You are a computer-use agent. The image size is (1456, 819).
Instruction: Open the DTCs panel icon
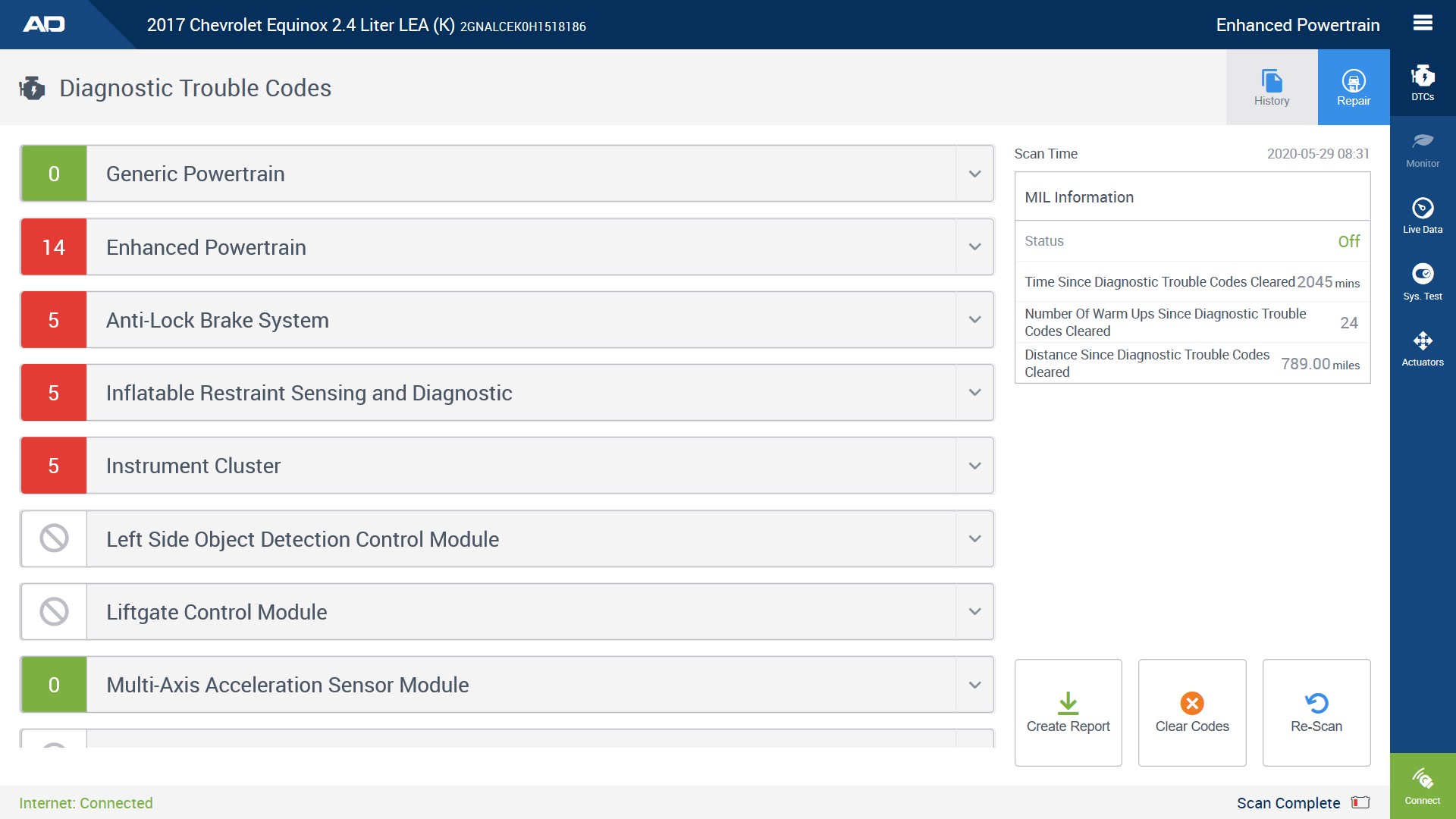point(1423,82)
